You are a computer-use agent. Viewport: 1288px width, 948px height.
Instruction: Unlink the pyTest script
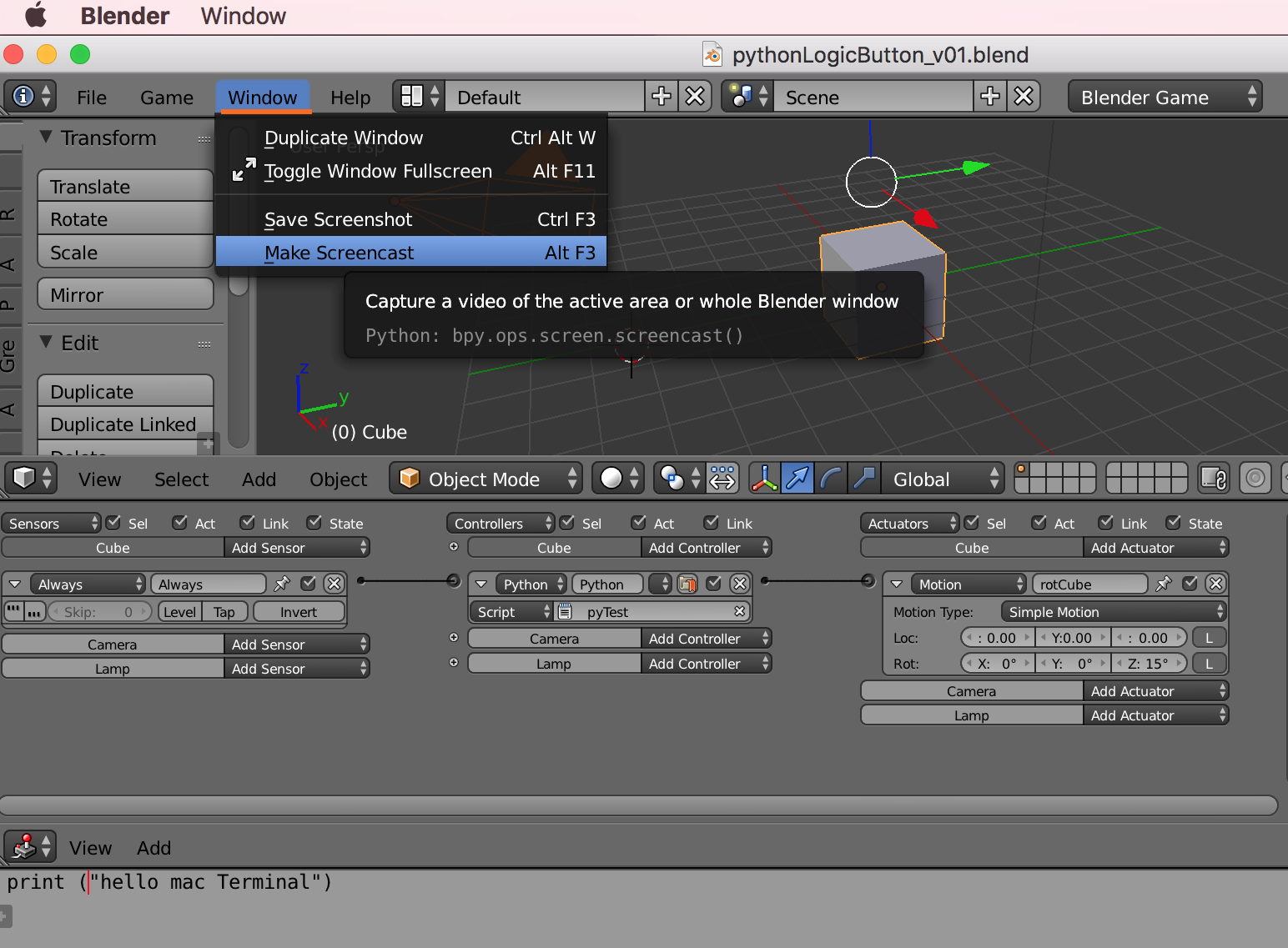point(739,611)
